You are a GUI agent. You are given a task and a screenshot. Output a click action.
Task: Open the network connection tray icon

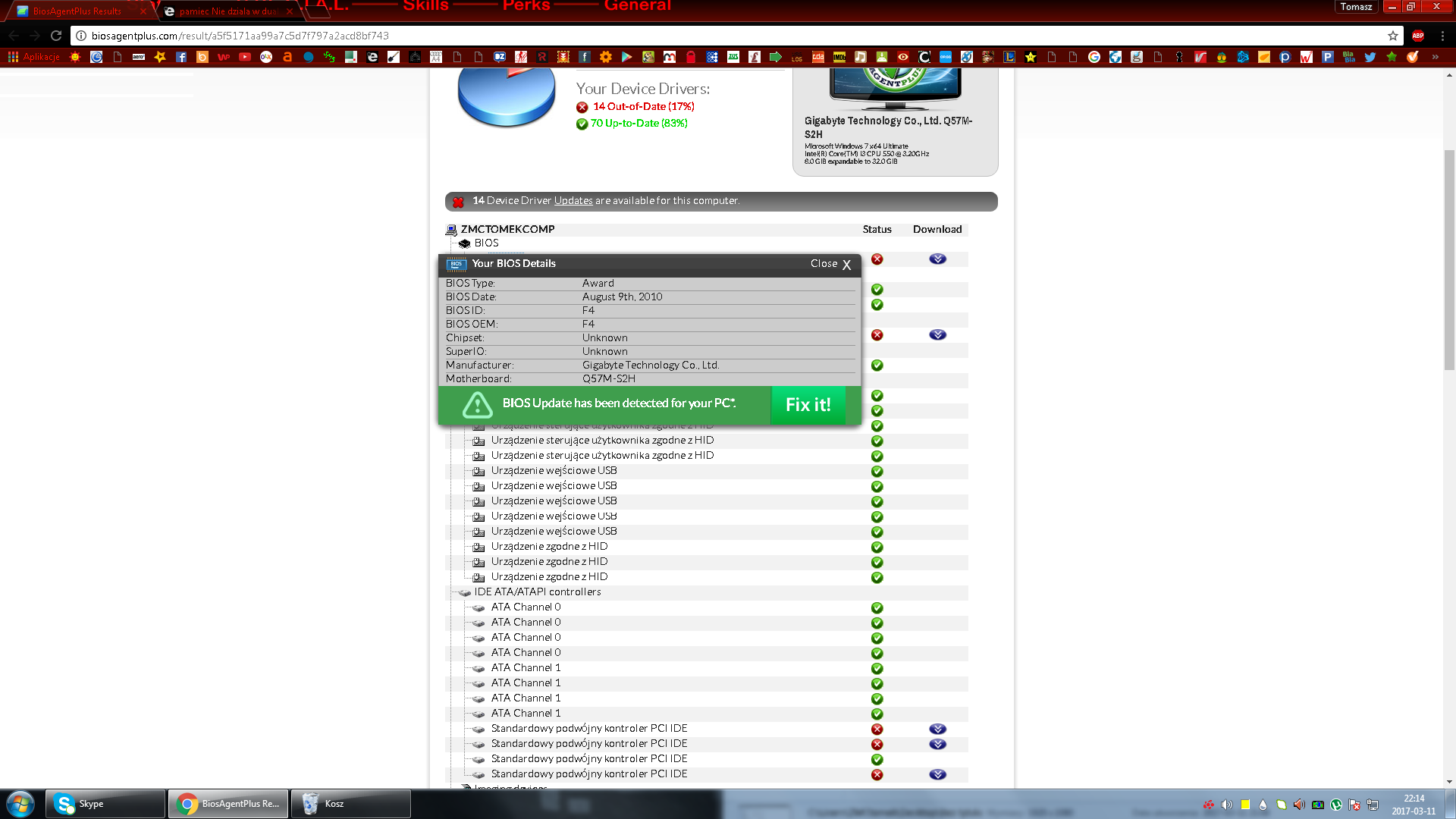tap(1373, 805)
